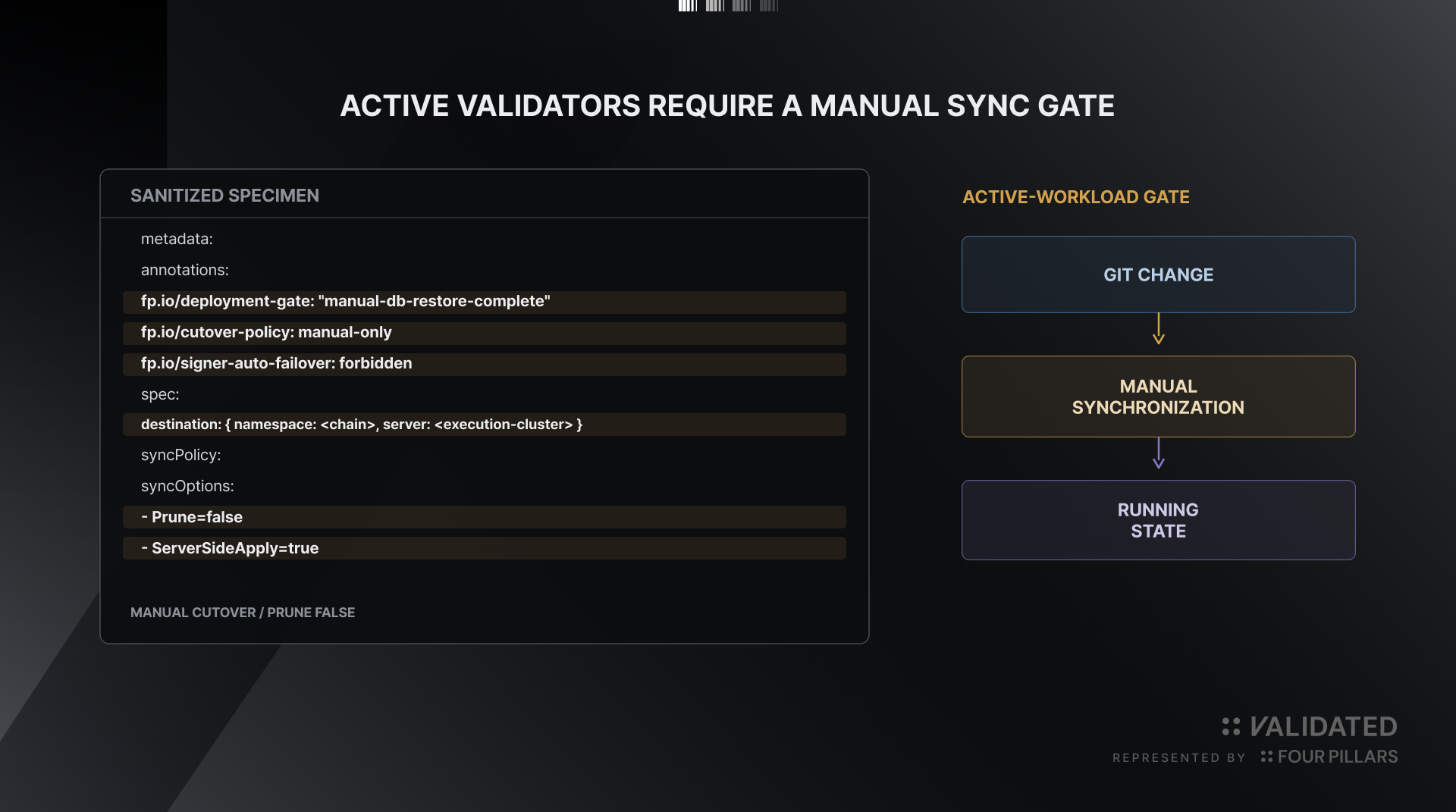Click the slide title text
Viewport: 1456px width, 812px height.
pos(727,105)
